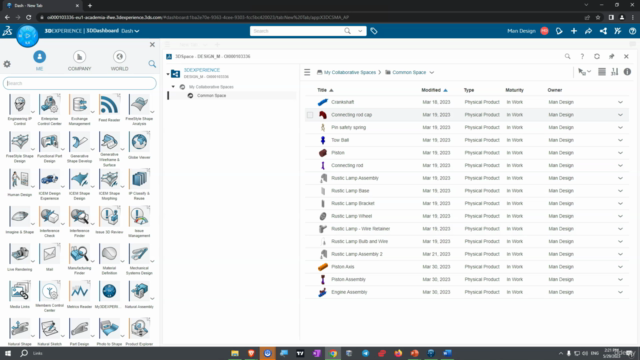The image size is (640, 360).
Task: Switch to the COMPANY tab
Action: pyautogui.click(x=80, y=60)
